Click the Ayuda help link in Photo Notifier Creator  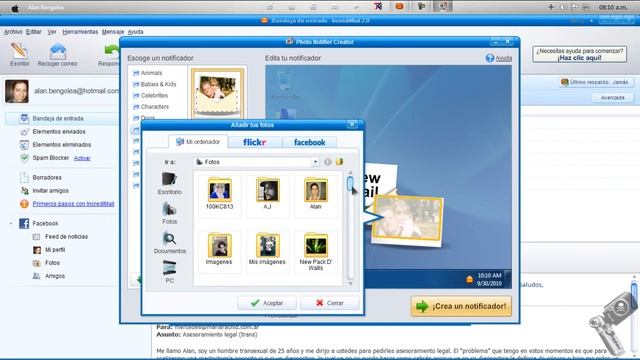point(503,58)
